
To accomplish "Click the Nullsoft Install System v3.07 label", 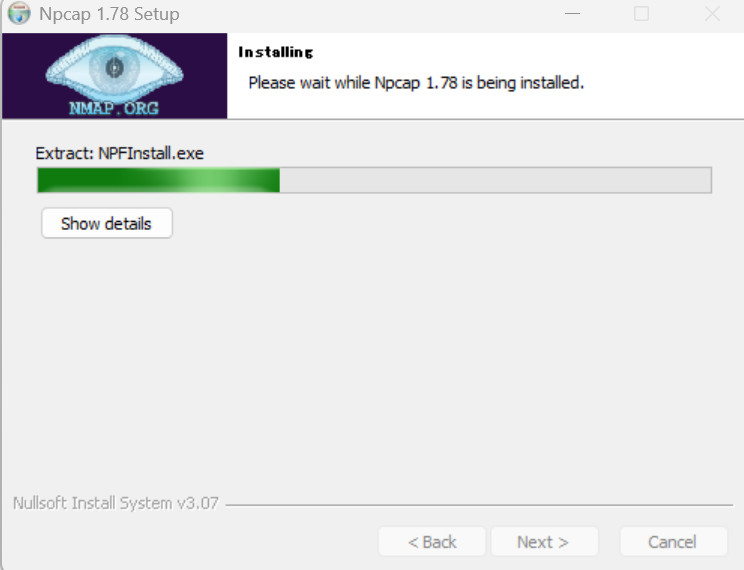I will click(116, 503).
